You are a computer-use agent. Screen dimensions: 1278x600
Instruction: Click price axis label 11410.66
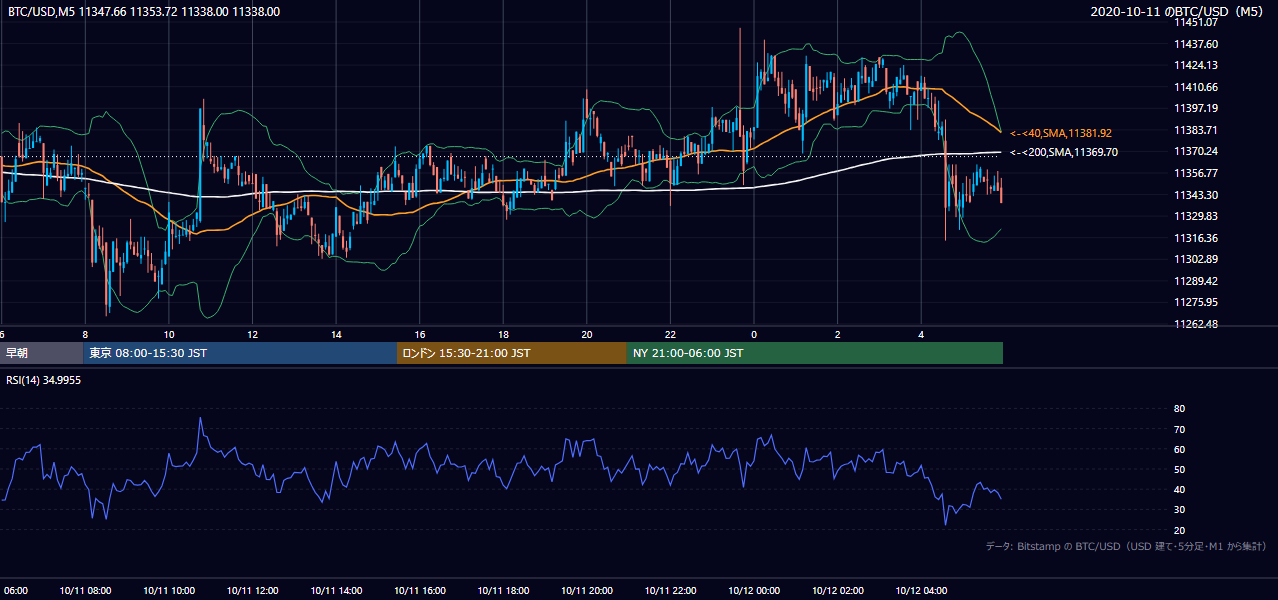coord(1195,87)
